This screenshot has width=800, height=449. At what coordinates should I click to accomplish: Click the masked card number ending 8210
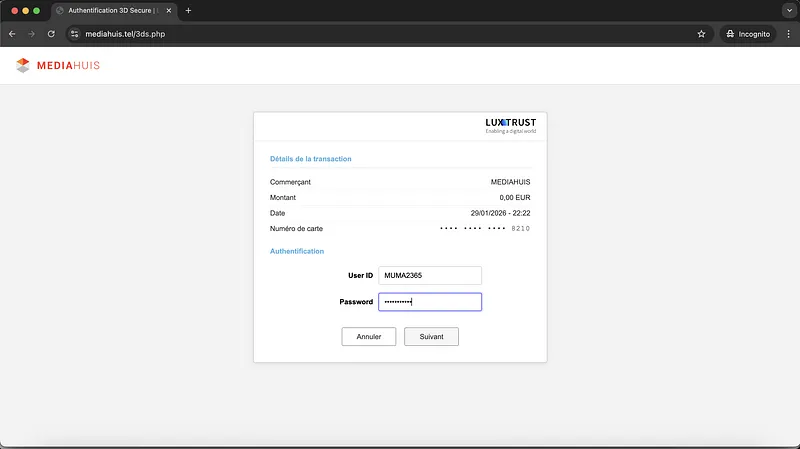[485, 229]
